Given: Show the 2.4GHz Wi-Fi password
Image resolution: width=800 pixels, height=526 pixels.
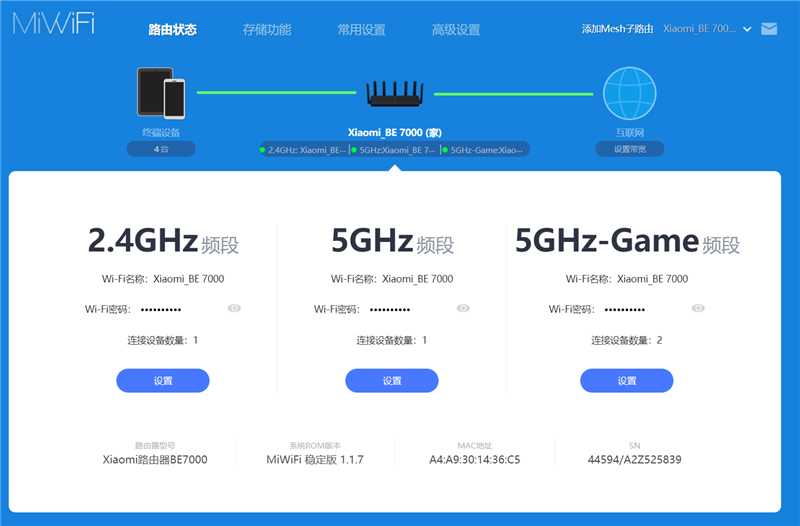Looking at the screenshot, I should [x=234, y=308].
